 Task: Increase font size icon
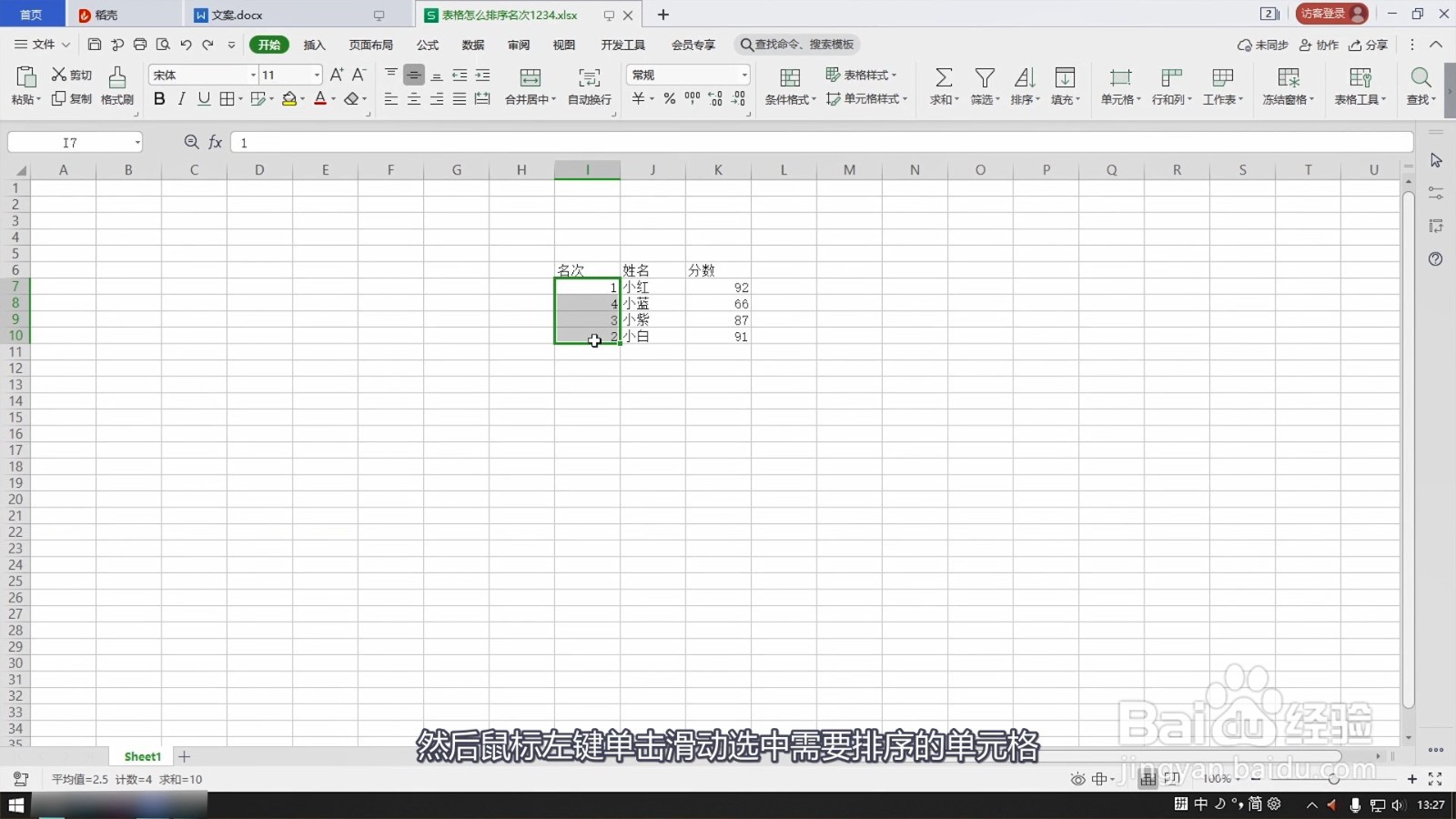click(x=337, y=75)
